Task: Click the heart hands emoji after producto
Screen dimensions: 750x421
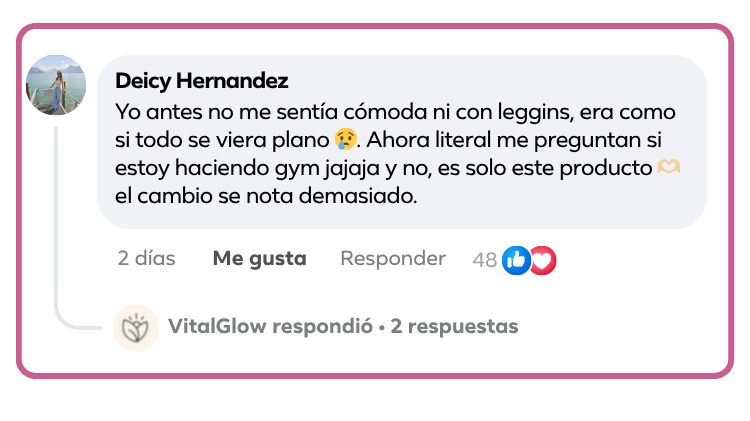Action: (x=668, y=167)
